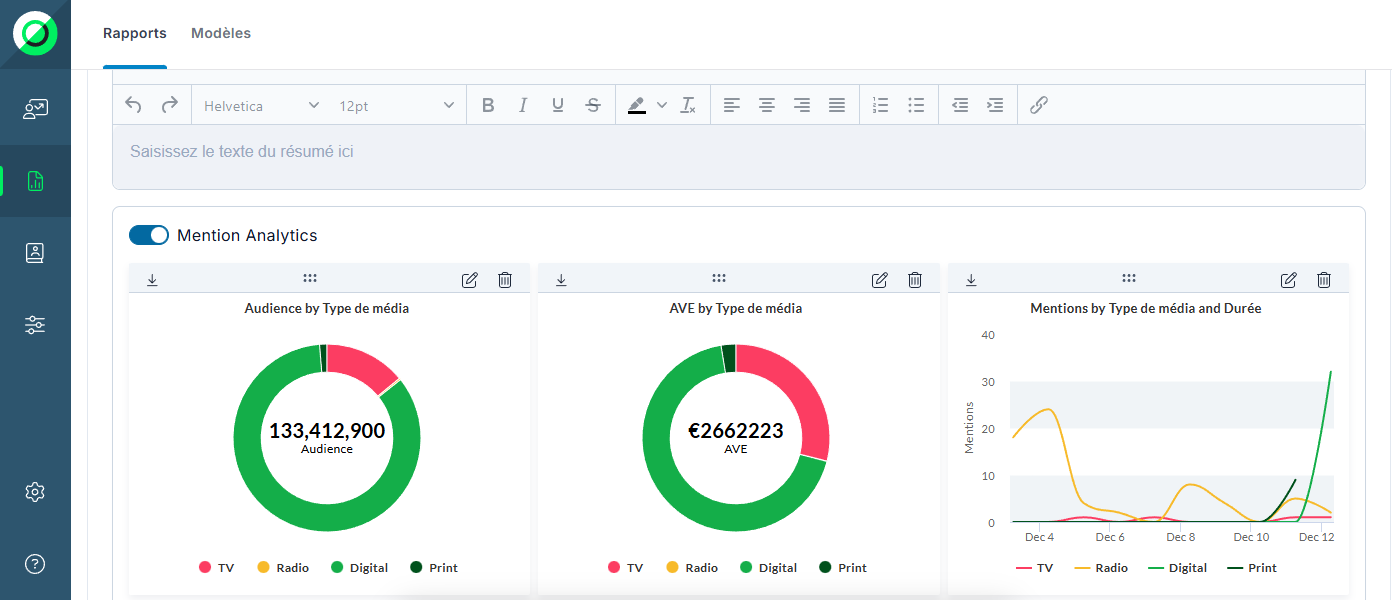This screenshot has height=600, width=1392.
Task: Switch to the Modèles tab
Action: (x=220, y=32)
